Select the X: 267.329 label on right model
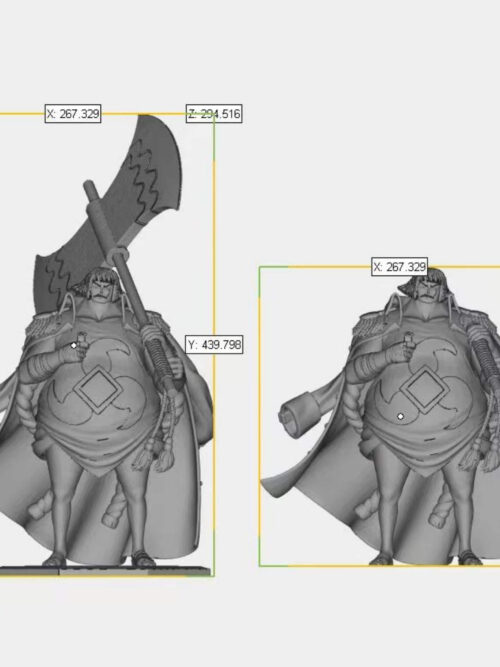This screenshot has height=667, width=500. pos(399,267)
